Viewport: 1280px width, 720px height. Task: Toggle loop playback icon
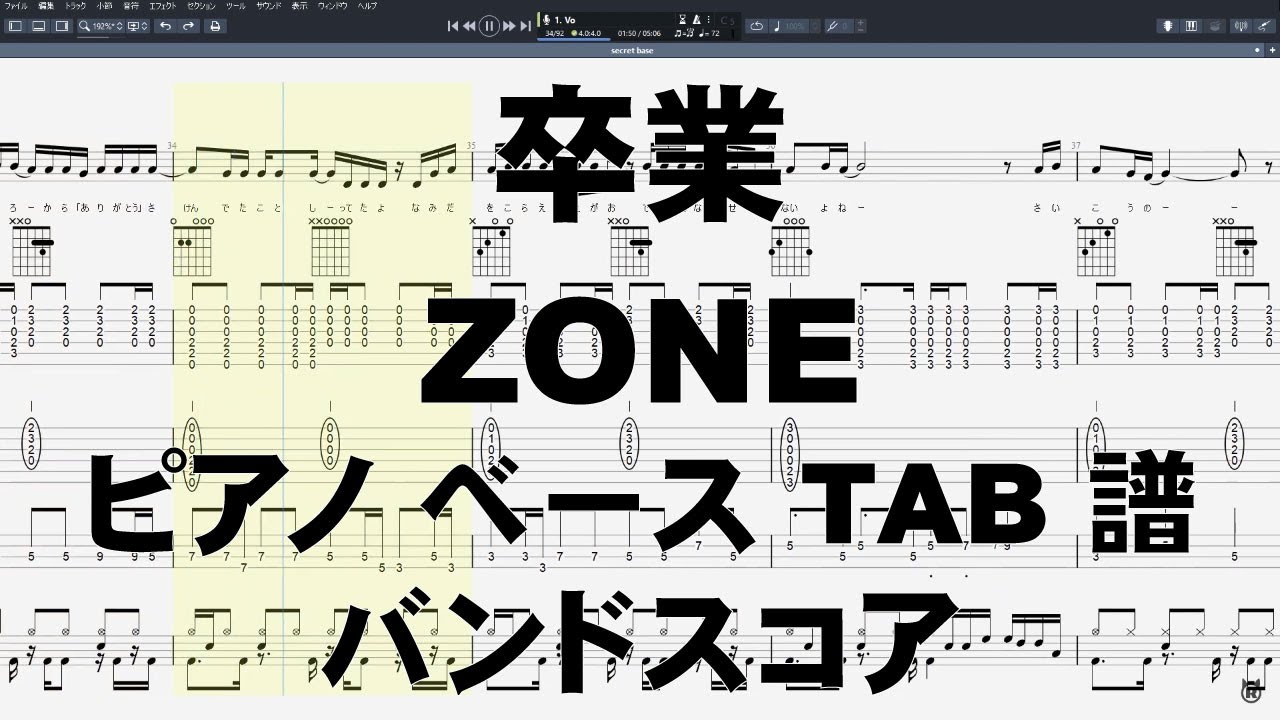pyautogui.click(x=757, y=26)
